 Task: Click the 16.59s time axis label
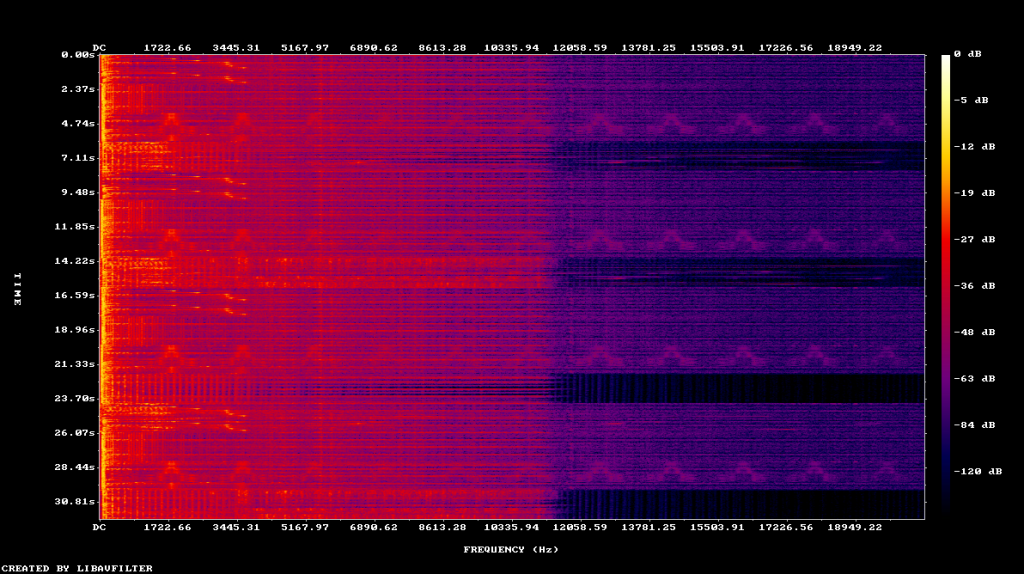pos(74,295)
